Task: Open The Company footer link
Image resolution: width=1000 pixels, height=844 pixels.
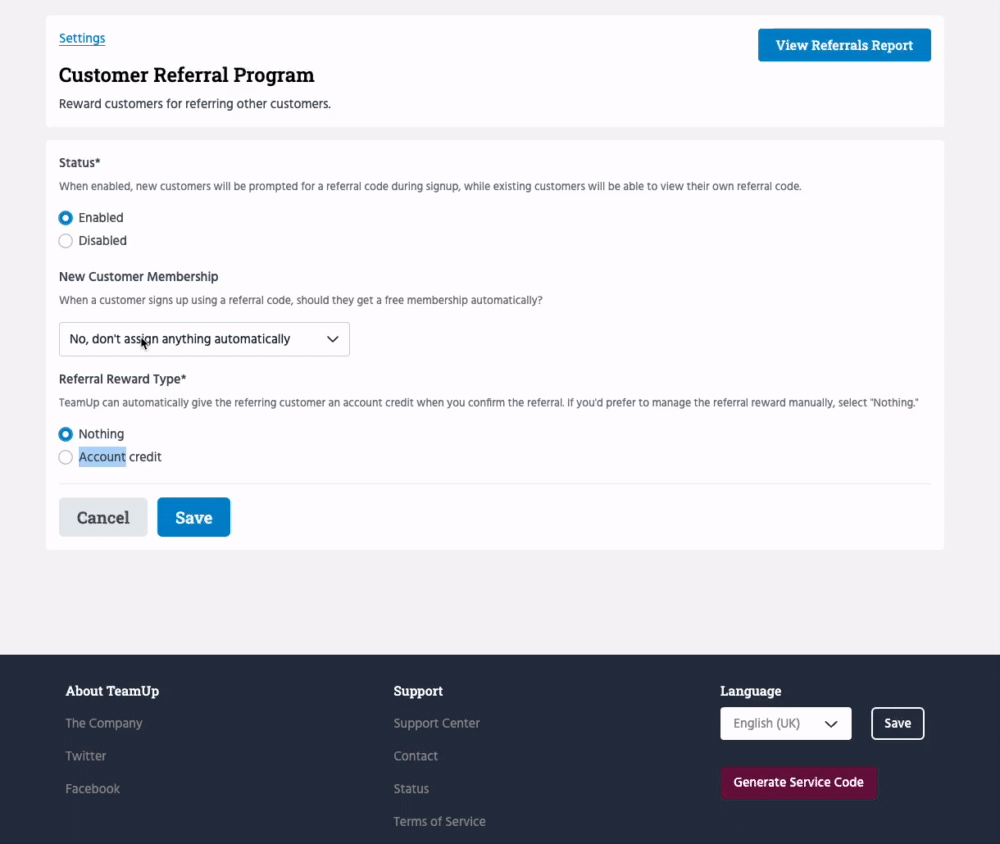Action: 104,723
